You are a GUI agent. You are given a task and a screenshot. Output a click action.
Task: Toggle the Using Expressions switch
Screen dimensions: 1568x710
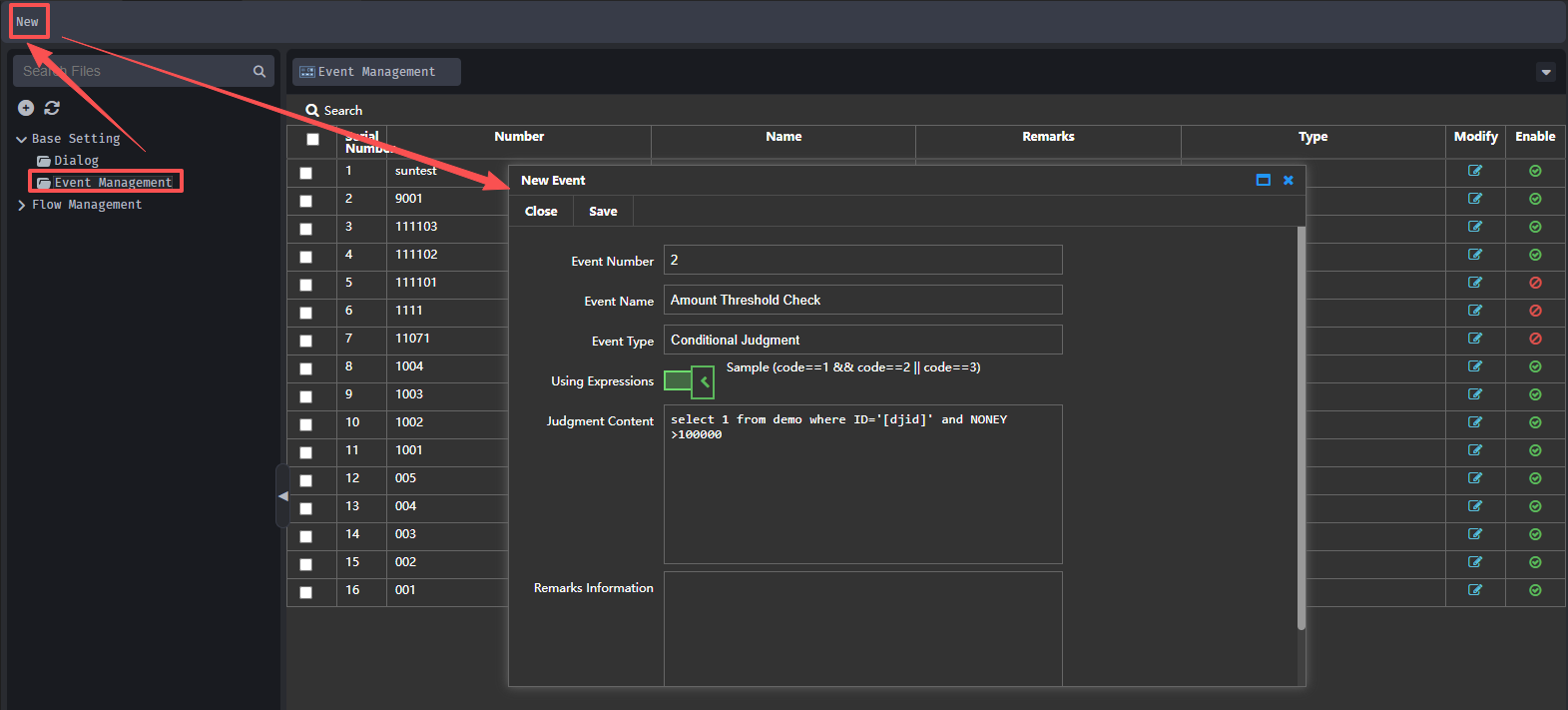(x=689, y=381)
